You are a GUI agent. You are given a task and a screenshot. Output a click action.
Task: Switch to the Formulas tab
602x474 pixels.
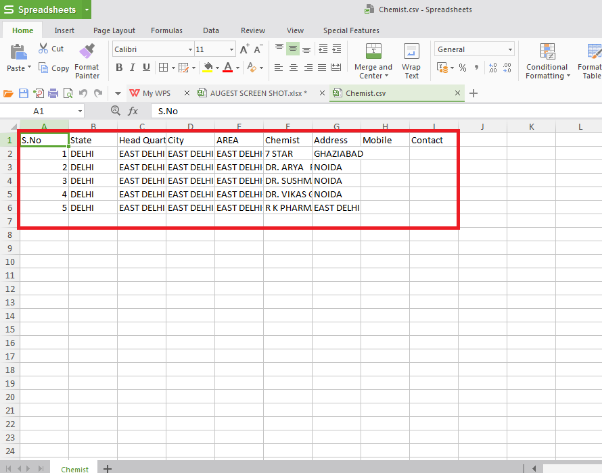[x=167, y=31]
